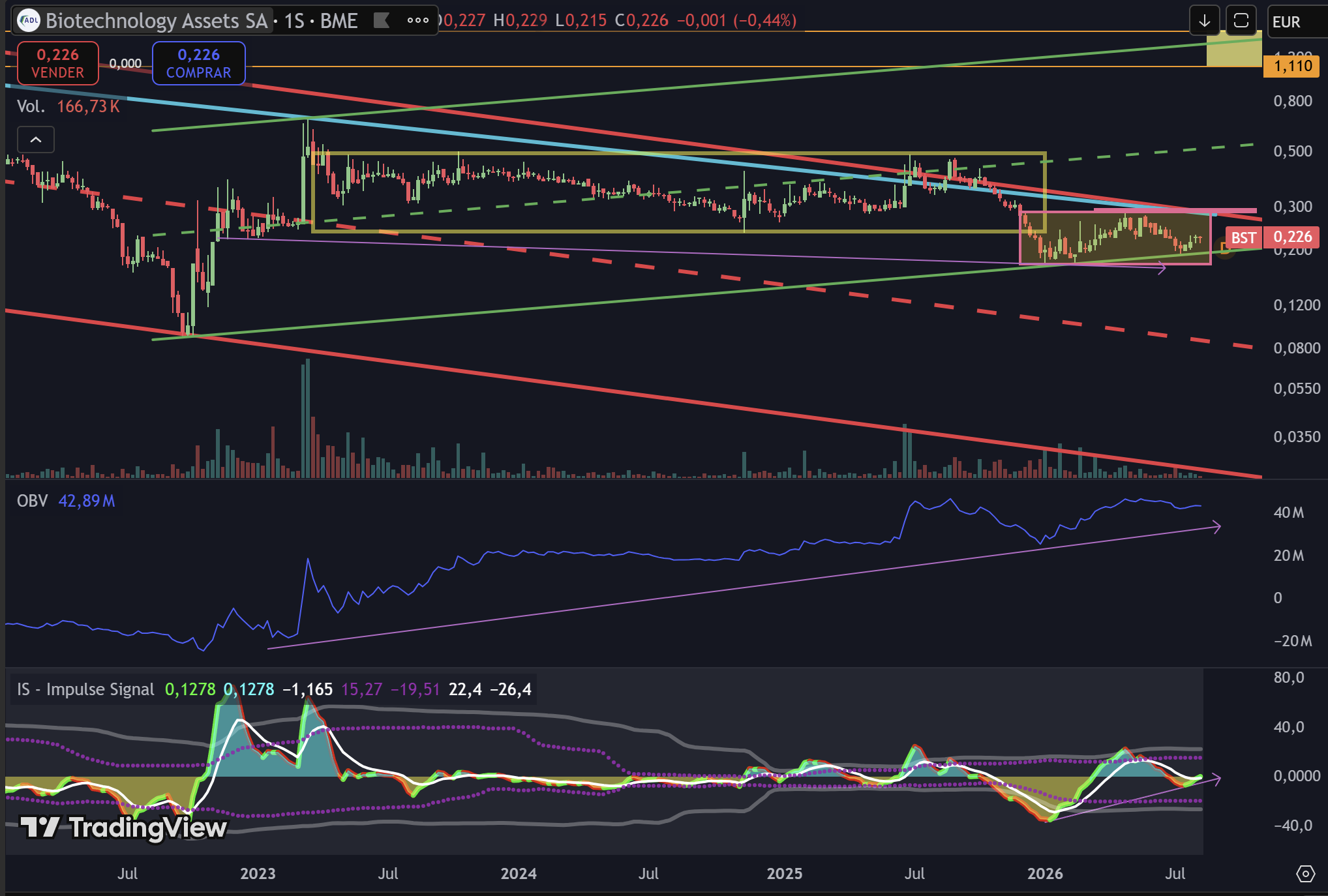Select the IS - Impulse Signal label
The height and width of the screenshot is (896, 1328).
click(x=86, y=689)
